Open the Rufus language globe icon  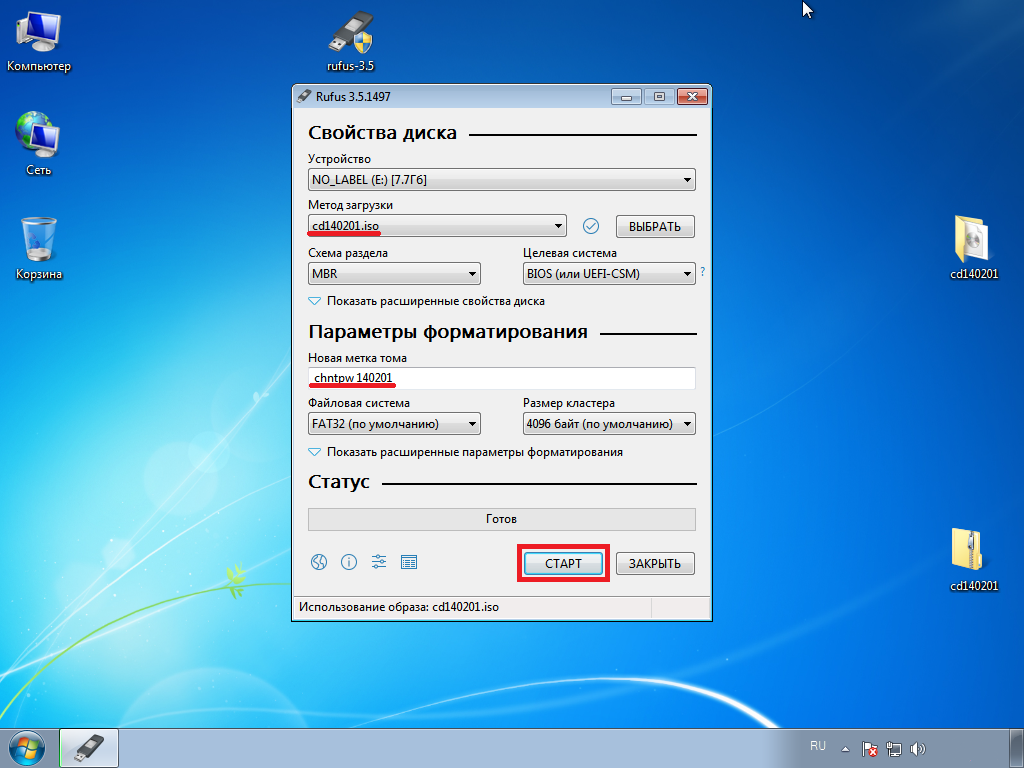point(319,562)
